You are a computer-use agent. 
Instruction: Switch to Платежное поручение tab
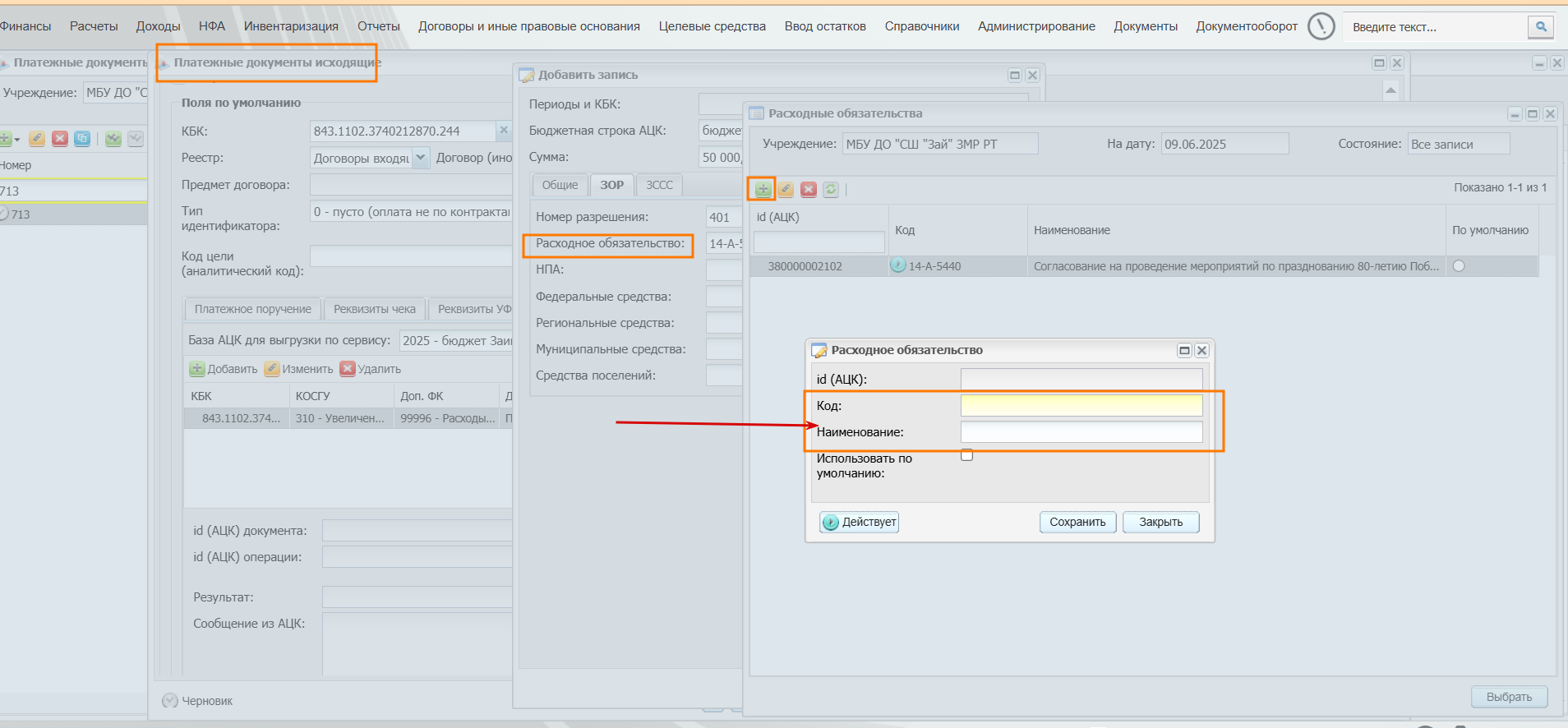(252, 309)
